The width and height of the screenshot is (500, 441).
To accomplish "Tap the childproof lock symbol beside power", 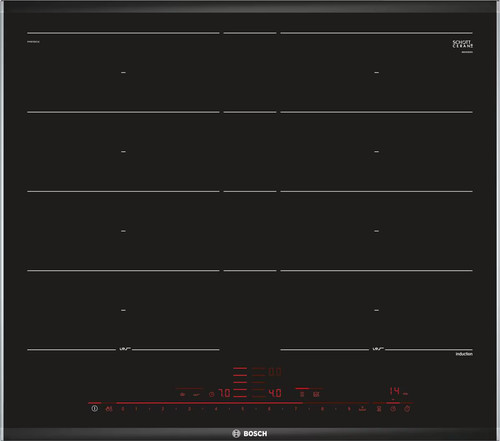I will pyautogui.click(x=109, y=409).
